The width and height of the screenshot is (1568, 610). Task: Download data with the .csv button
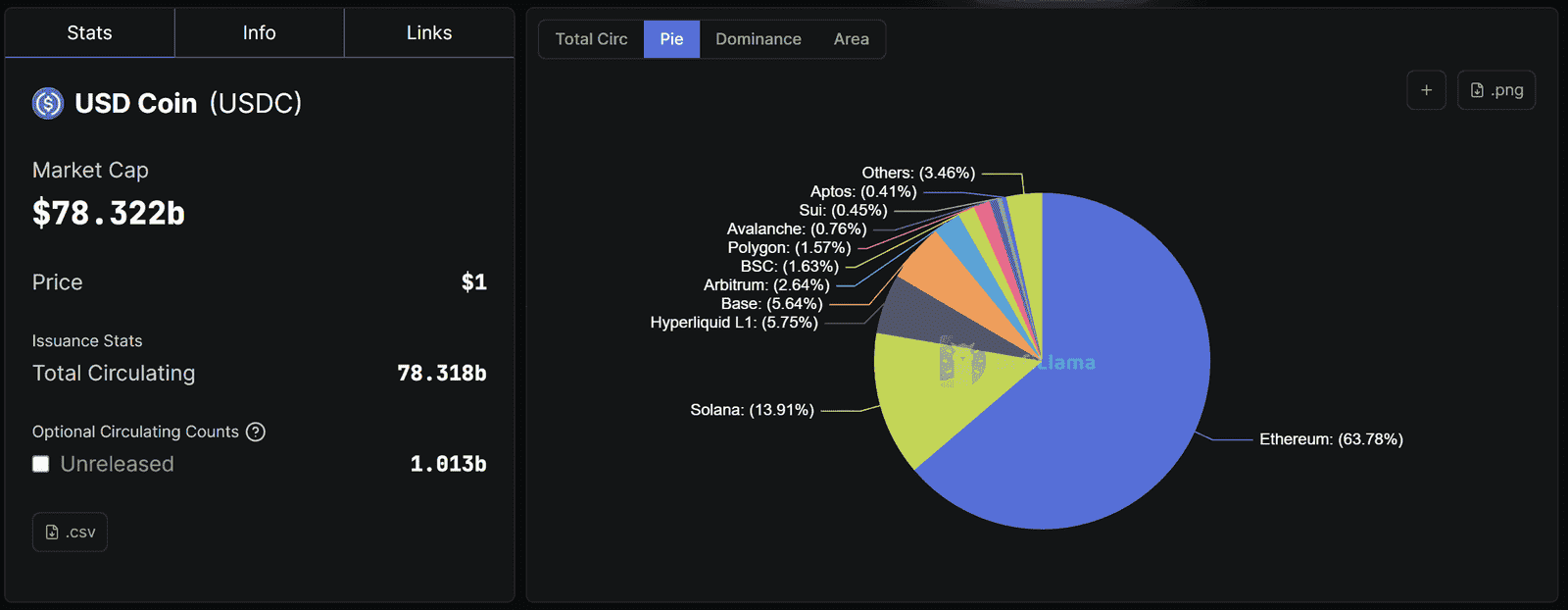70,533
